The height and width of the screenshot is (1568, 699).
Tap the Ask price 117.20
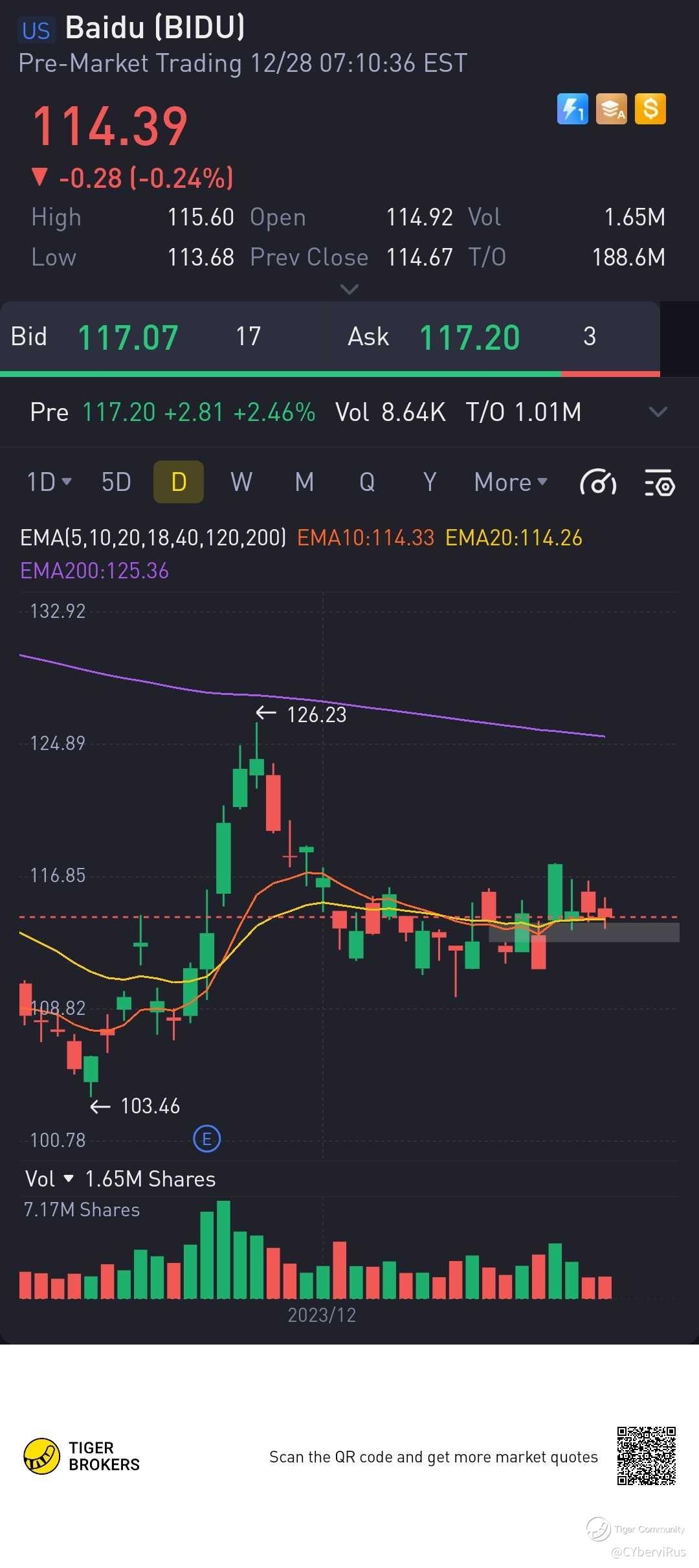[x=470, y=337]
